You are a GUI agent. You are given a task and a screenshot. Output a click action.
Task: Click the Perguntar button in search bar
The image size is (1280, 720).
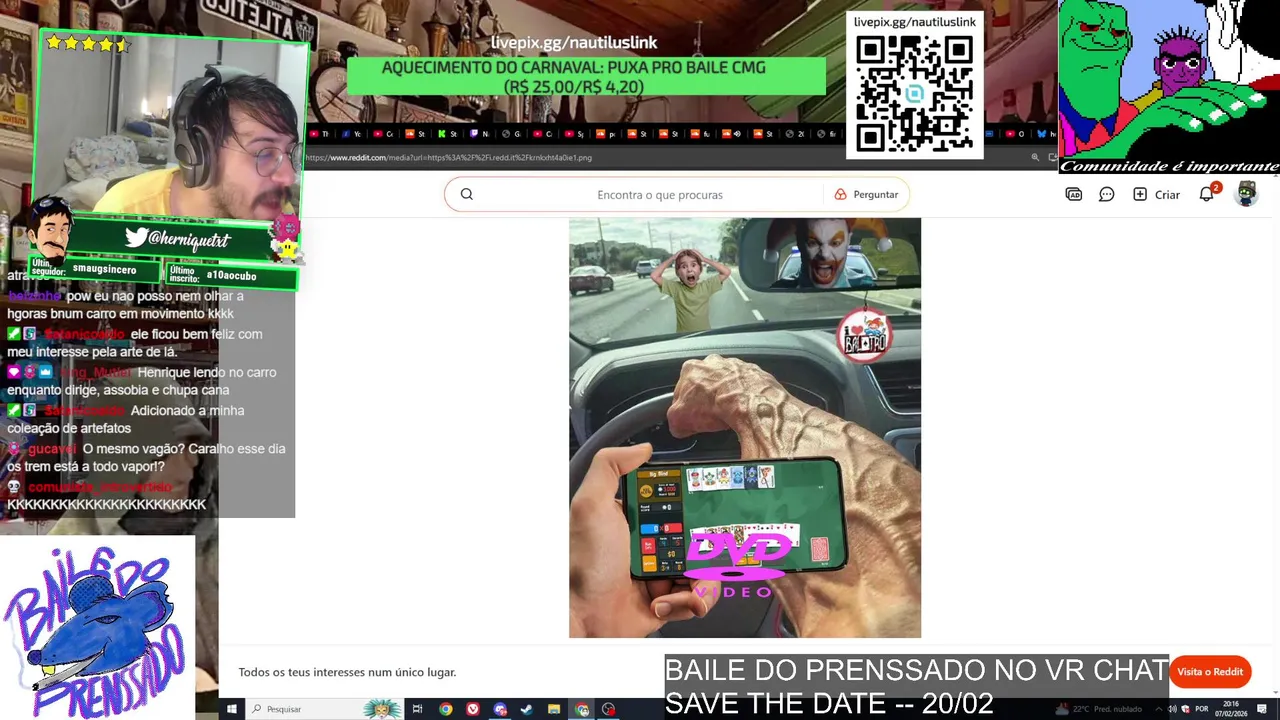(x=866, y=194)
